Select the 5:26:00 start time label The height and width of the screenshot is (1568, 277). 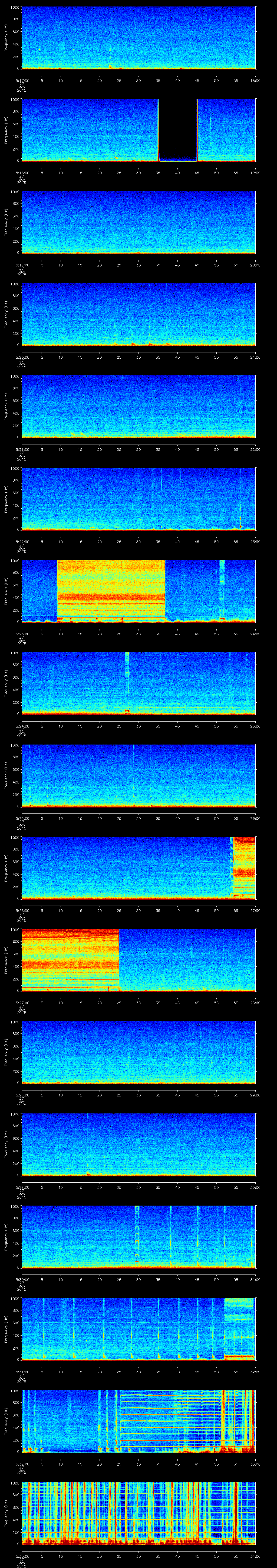click(x=22, y=910)
